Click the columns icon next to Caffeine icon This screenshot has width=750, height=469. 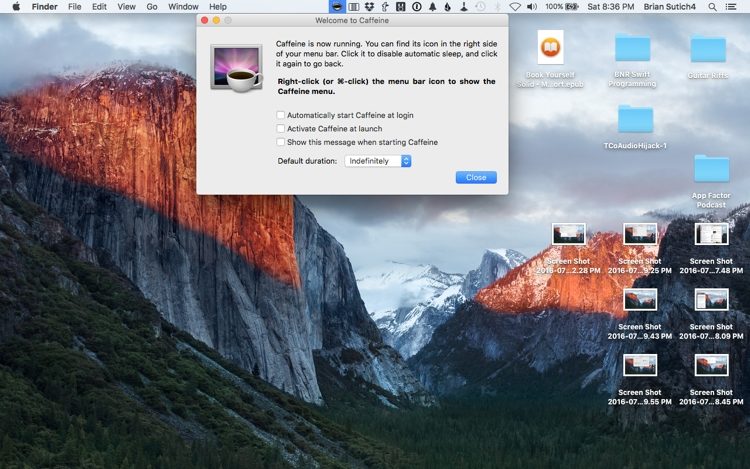pos(353,7)
